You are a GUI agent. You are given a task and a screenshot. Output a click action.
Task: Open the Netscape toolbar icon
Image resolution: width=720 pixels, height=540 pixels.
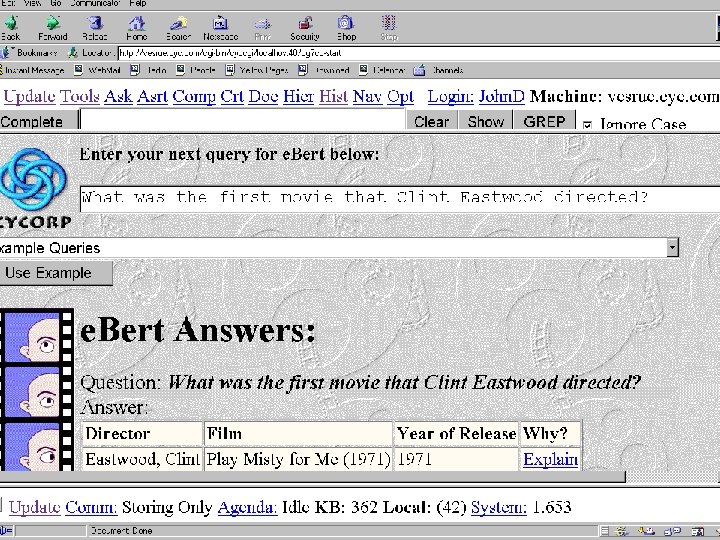tap(220, 23)
